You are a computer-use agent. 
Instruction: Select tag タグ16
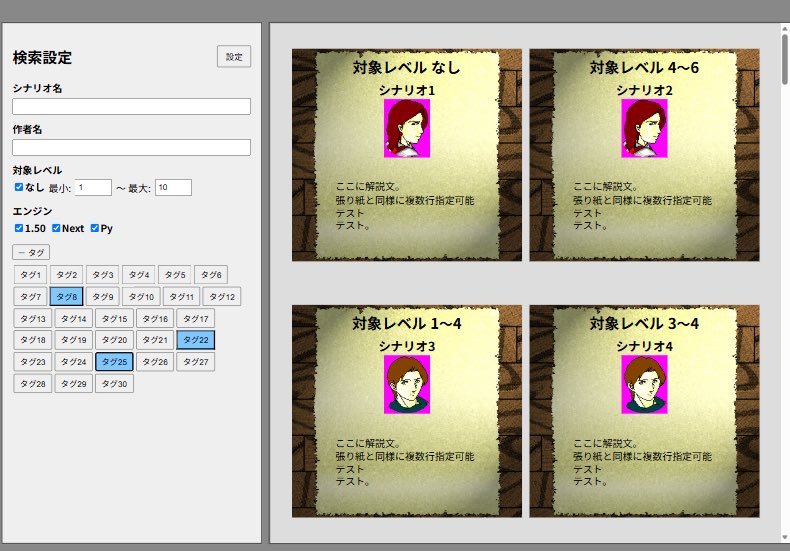click(x=155, y=318)
